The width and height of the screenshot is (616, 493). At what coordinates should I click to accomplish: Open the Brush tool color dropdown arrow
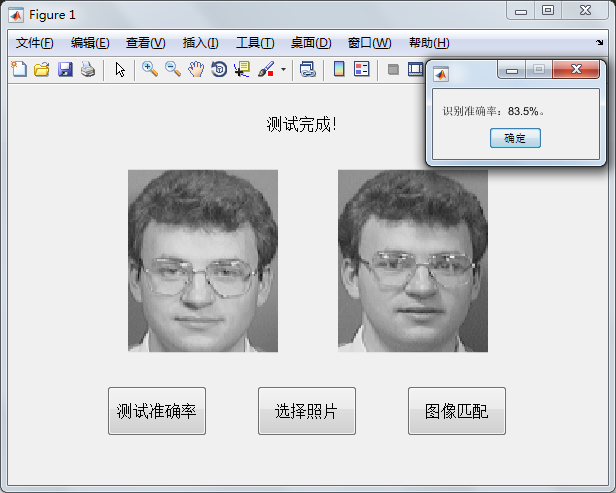coord(283,70)
